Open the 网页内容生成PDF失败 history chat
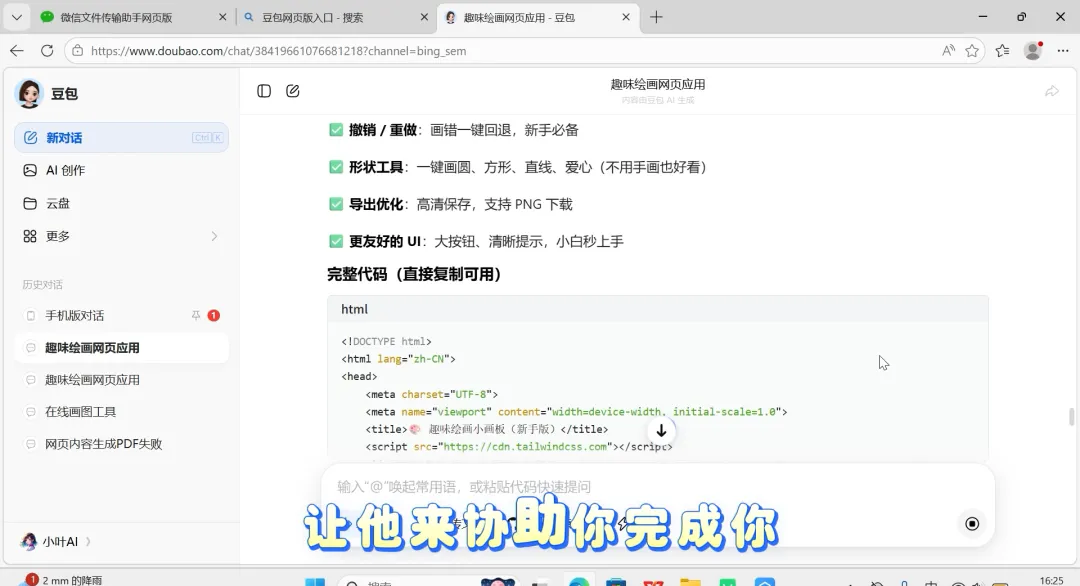This screenshot has height=586, width=1080. click(x=121, y=444)
